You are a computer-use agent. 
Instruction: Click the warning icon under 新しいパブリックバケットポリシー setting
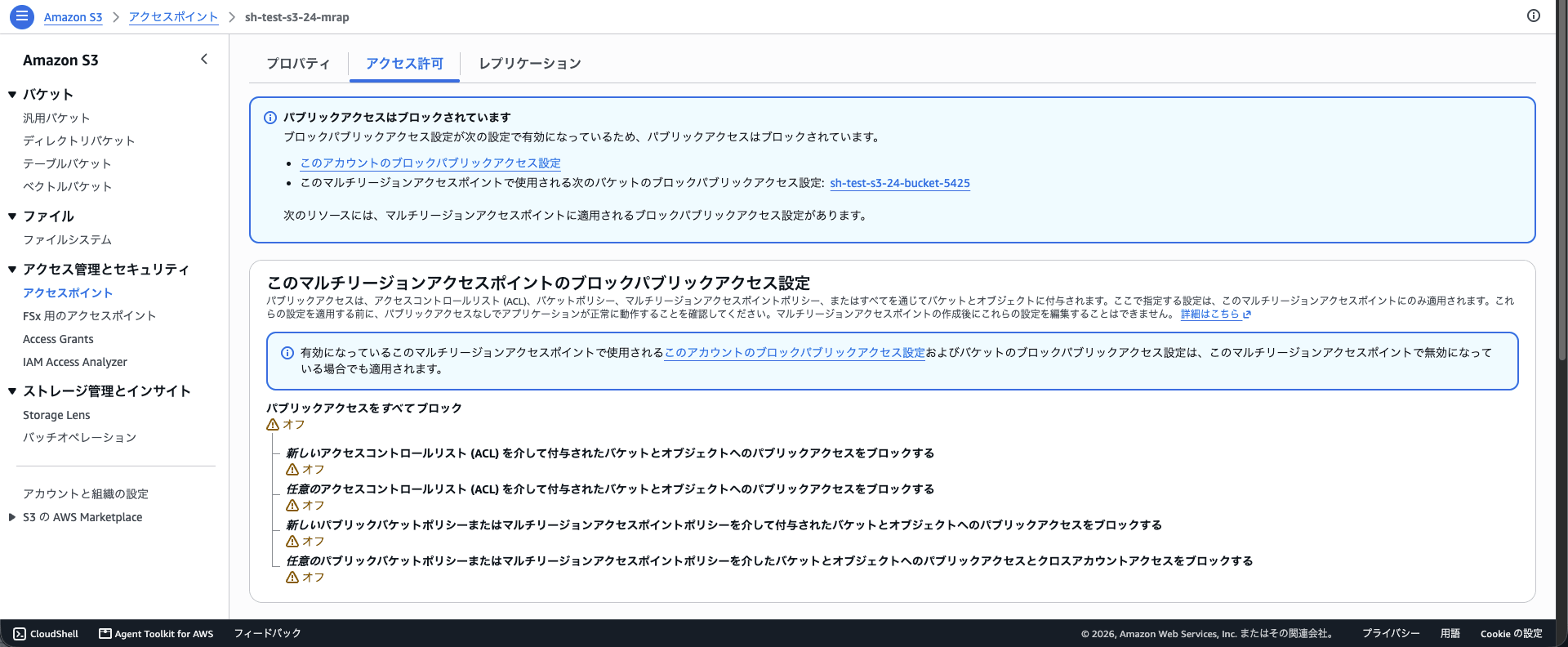coord(292,542)
